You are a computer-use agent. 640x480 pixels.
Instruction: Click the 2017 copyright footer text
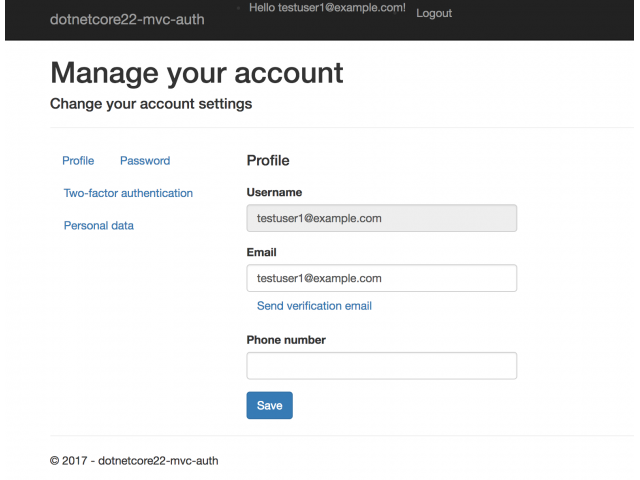(134, 461)
